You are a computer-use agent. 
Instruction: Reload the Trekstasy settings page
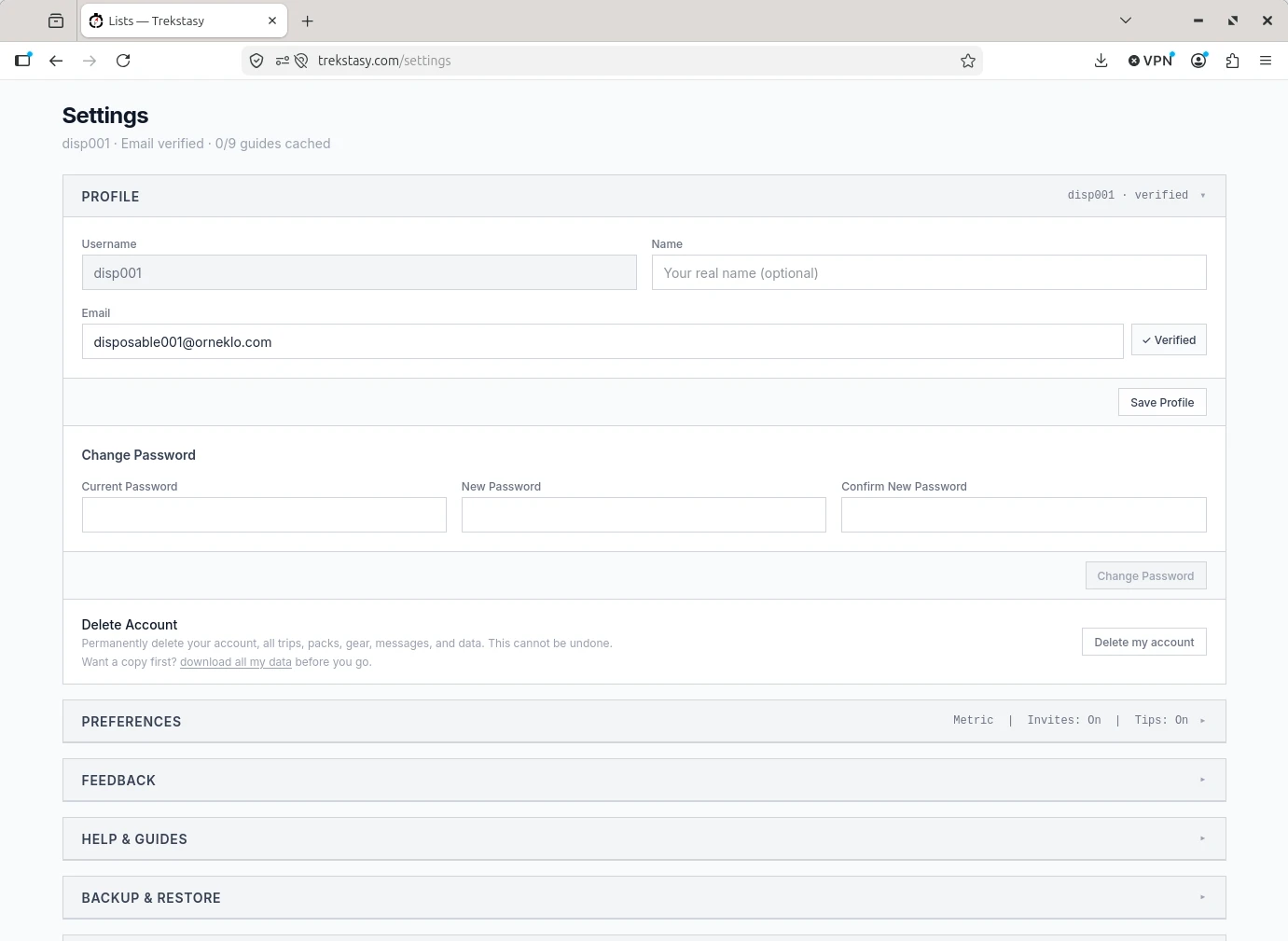point(123,61)
